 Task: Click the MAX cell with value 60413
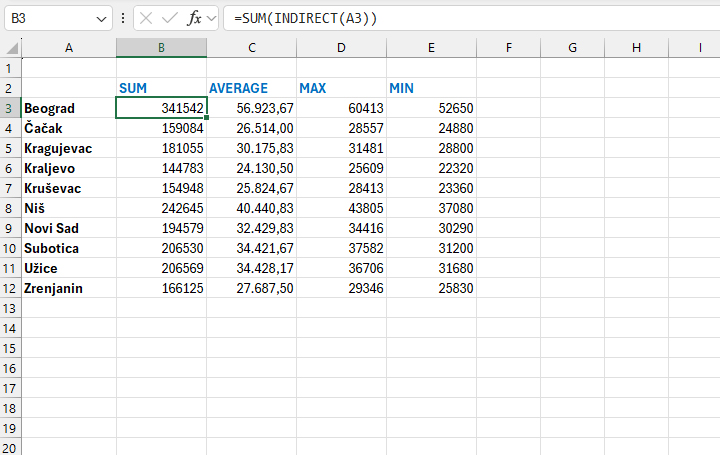(341, 108)
